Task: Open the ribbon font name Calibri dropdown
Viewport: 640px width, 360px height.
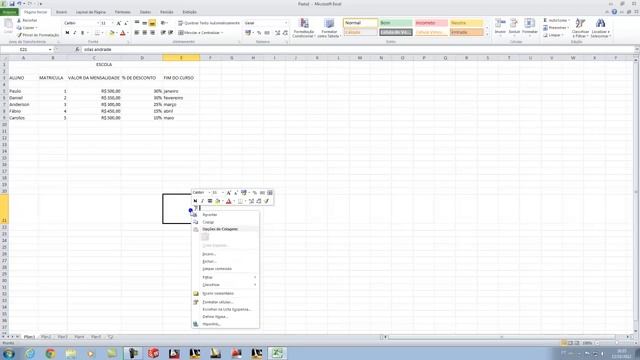Action: pyautogui.click(x=98, y=23)
